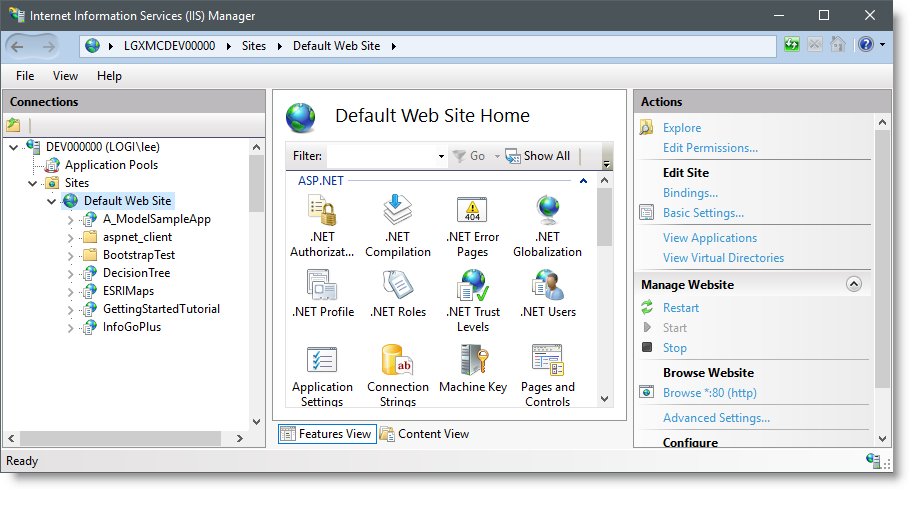Click the feature pane down scroll arrow
909x512 pixels.
pos(604,399)
